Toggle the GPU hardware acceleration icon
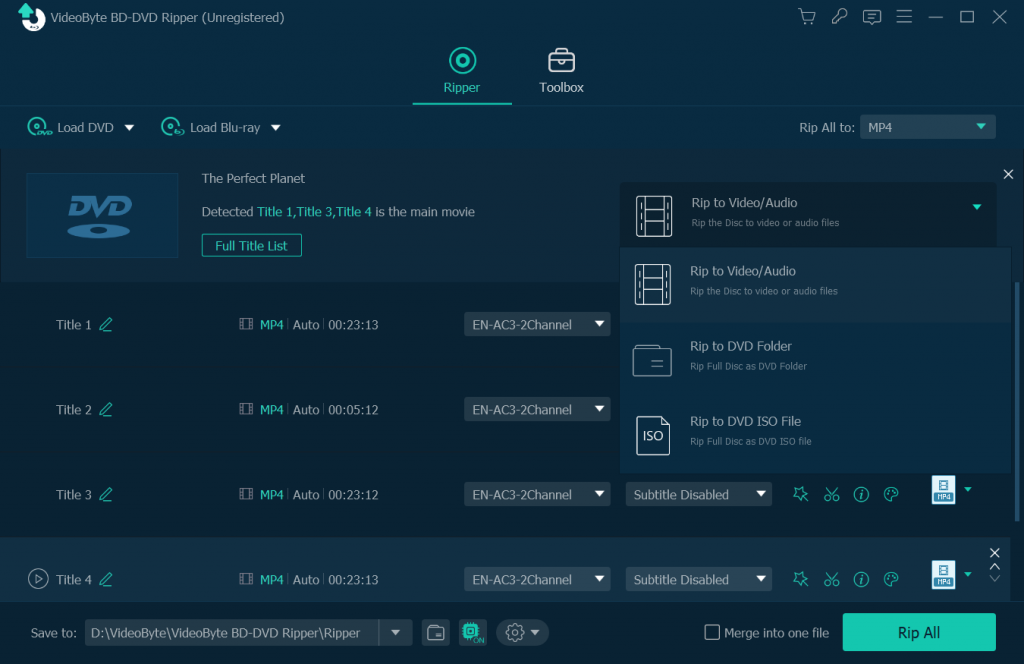The image size is (1024, 664). (472, 632)
